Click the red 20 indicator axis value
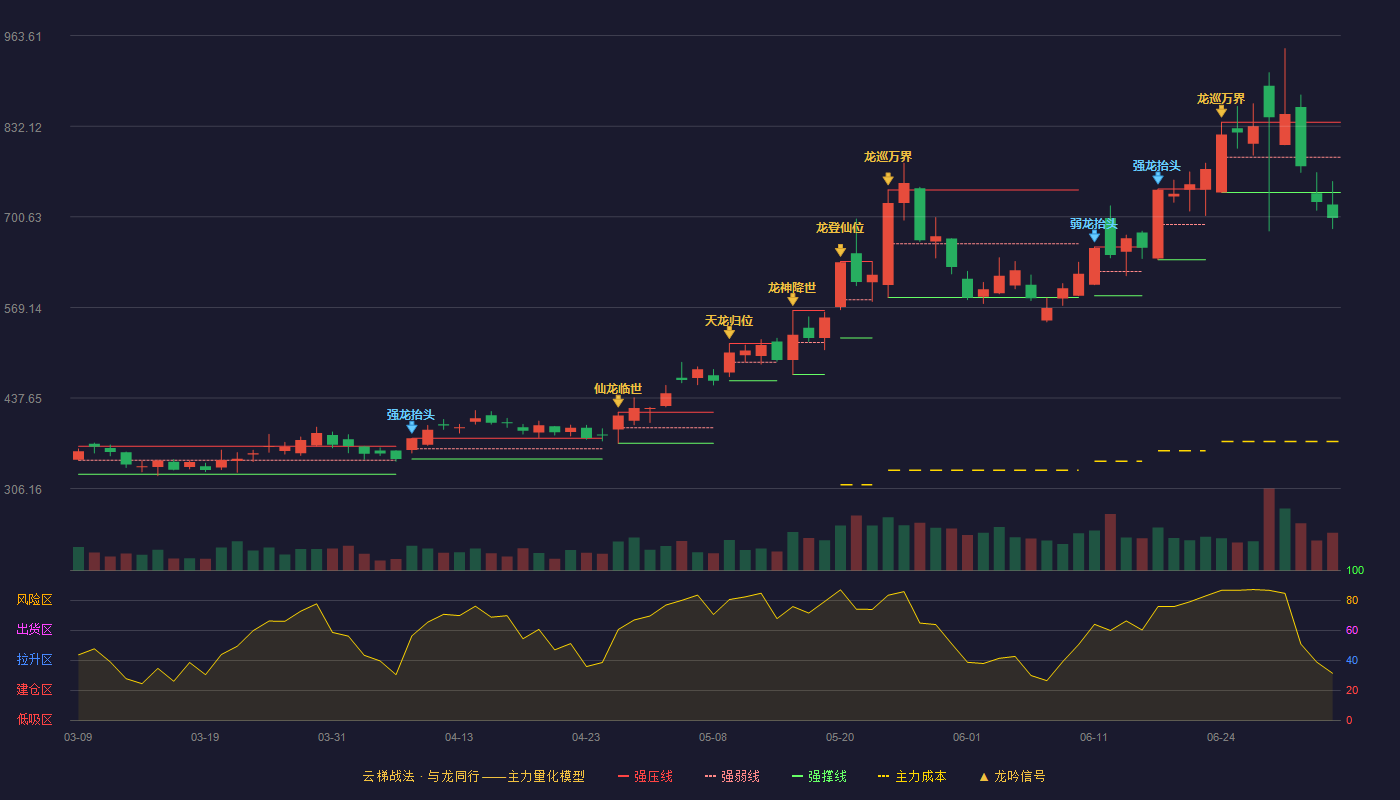1400x800 pixels. [1351, 690]
